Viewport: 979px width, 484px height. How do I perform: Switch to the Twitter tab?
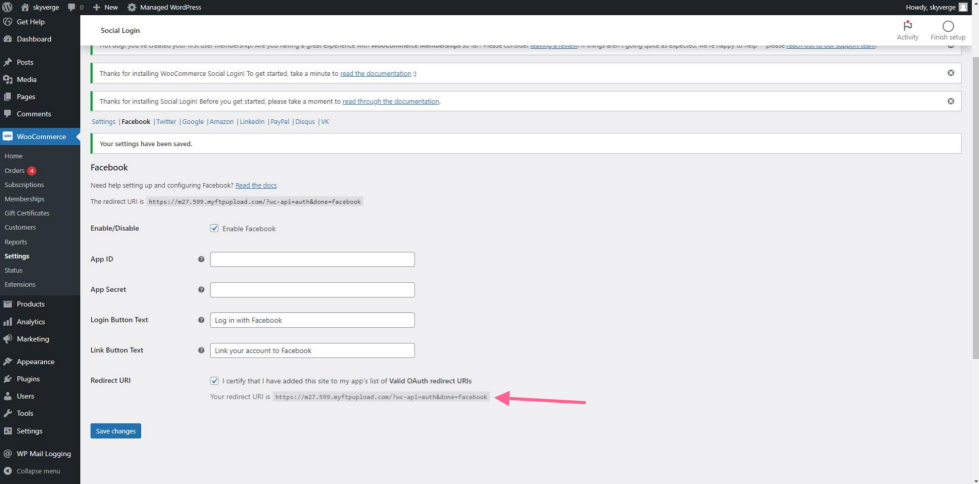(166, 122)
